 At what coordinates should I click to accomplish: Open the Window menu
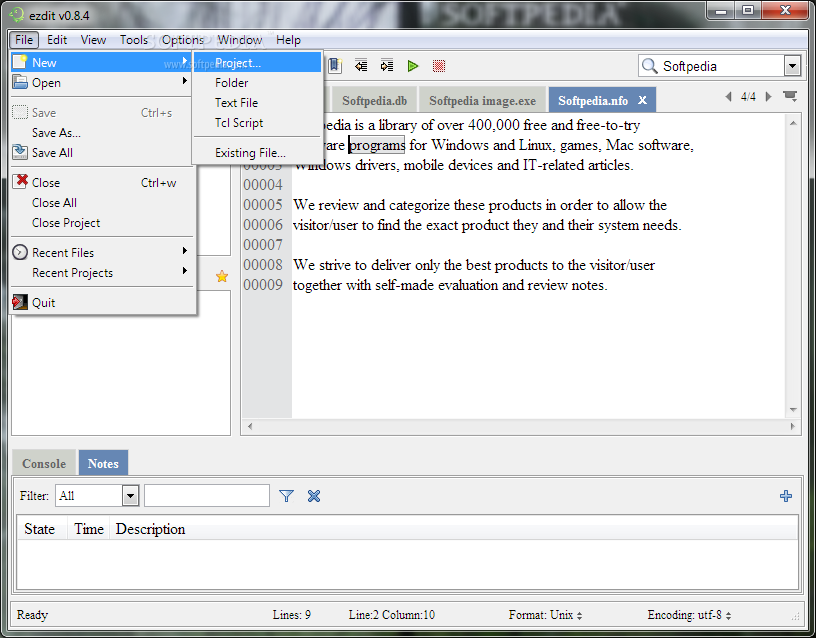239,40
